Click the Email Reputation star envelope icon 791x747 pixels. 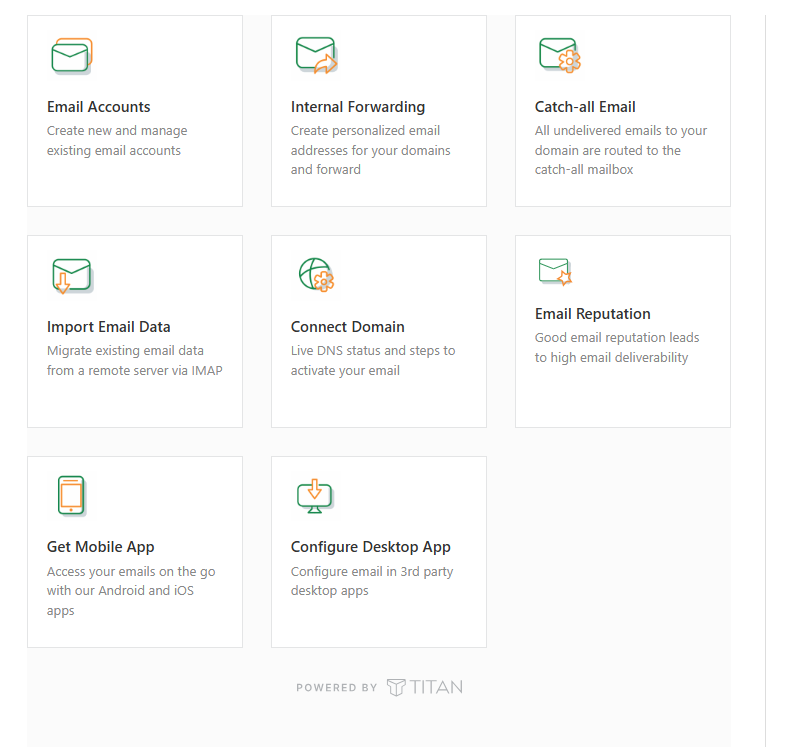(x=554, y=271)
